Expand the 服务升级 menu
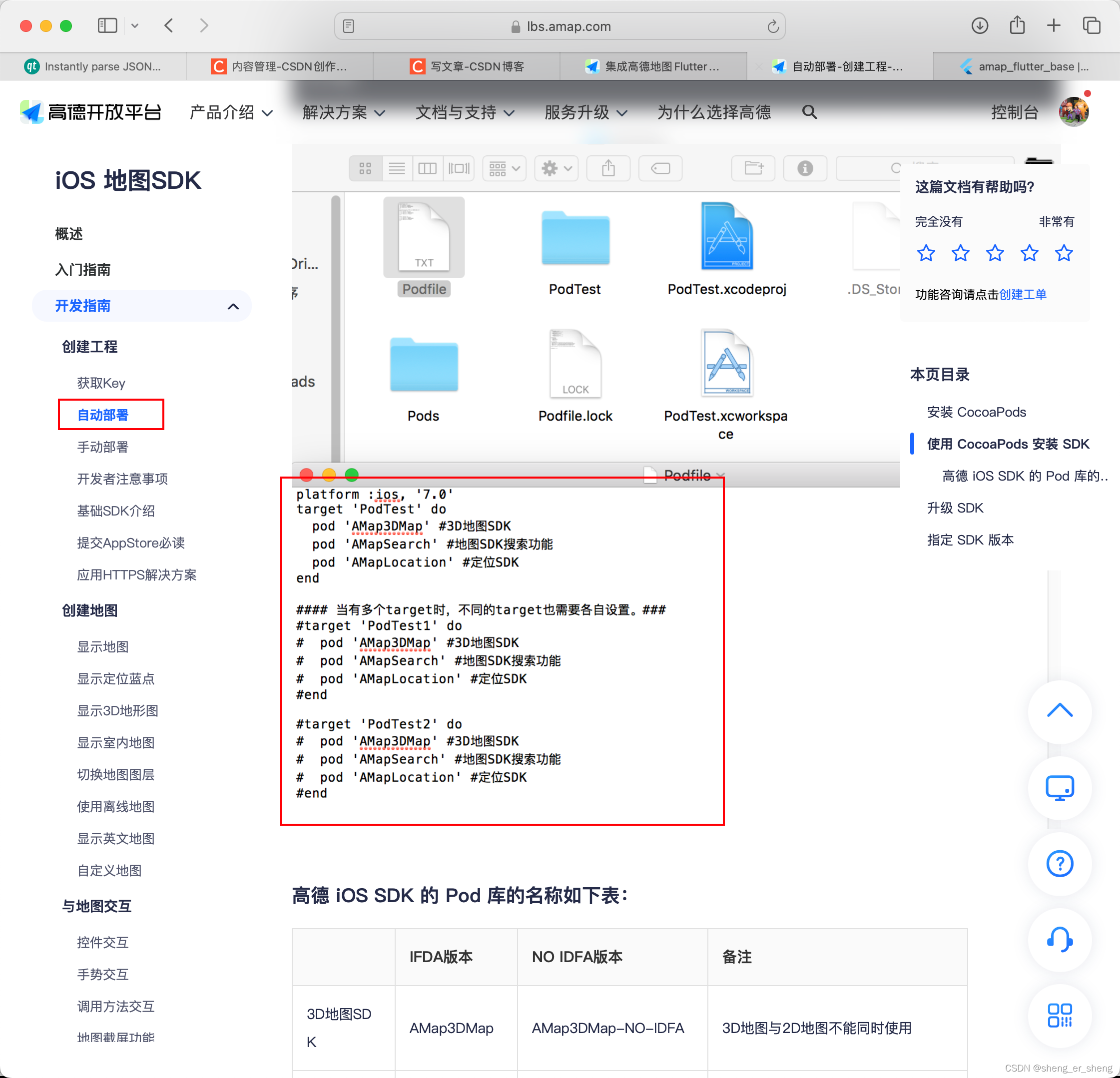 [585, 112]
